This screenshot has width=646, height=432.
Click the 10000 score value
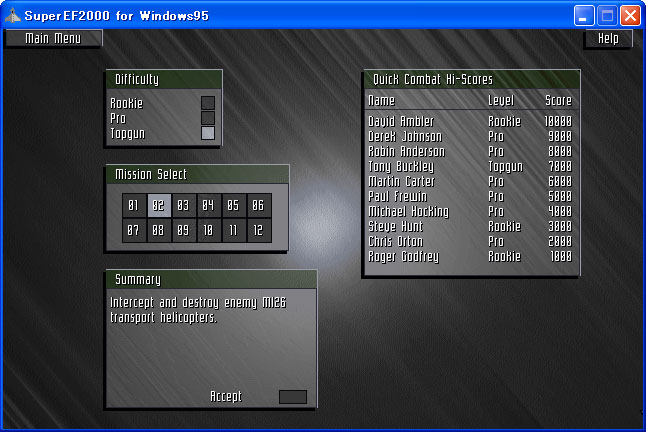click(558, 121)
